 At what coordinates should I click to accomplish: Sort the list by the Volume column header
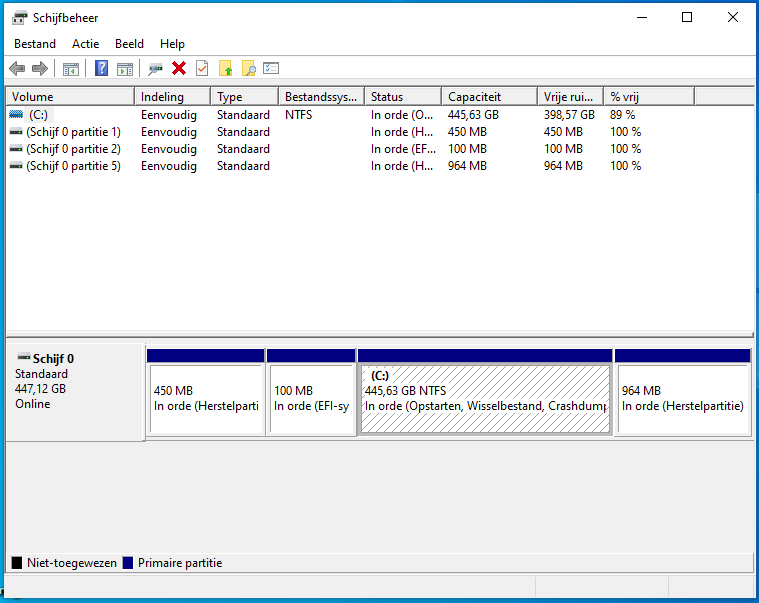coord(70,97)
